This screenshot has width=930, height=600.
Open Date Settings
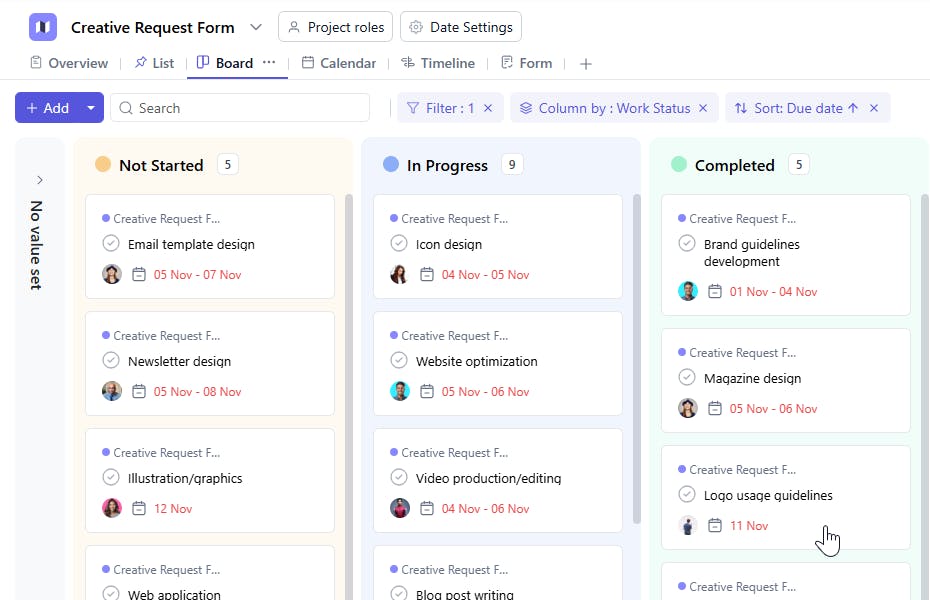(461, 27)
